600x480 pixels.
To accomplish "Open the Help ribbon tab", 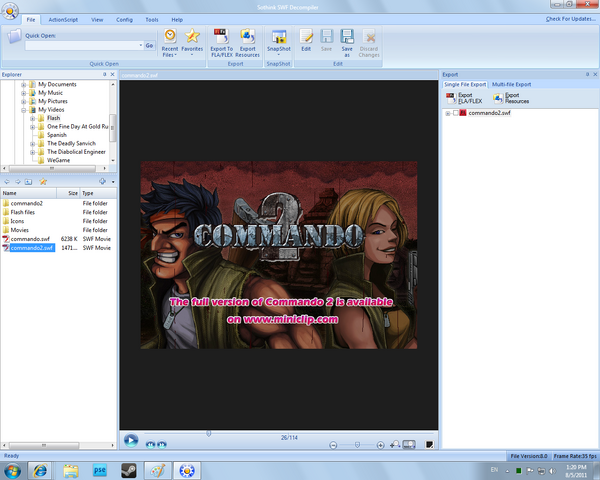I will click(x=177, y=20).
